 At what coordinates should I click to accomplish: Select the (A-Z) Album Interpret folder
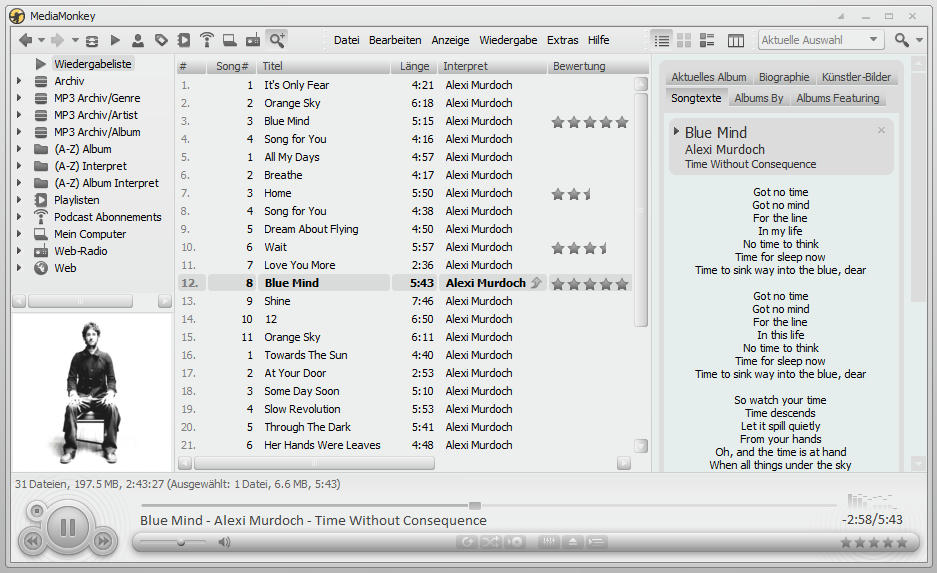(106, 183)
